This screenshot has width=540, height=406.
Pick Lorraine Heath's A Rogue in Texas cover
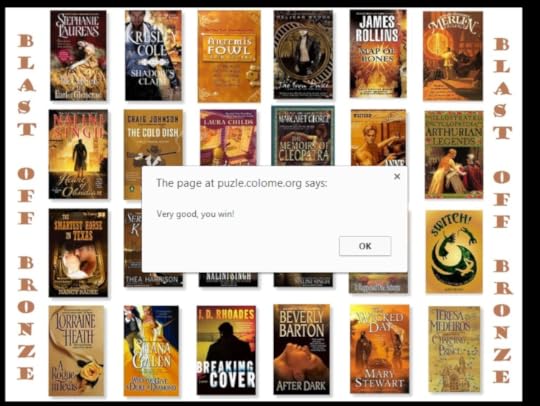coord(76,351)
